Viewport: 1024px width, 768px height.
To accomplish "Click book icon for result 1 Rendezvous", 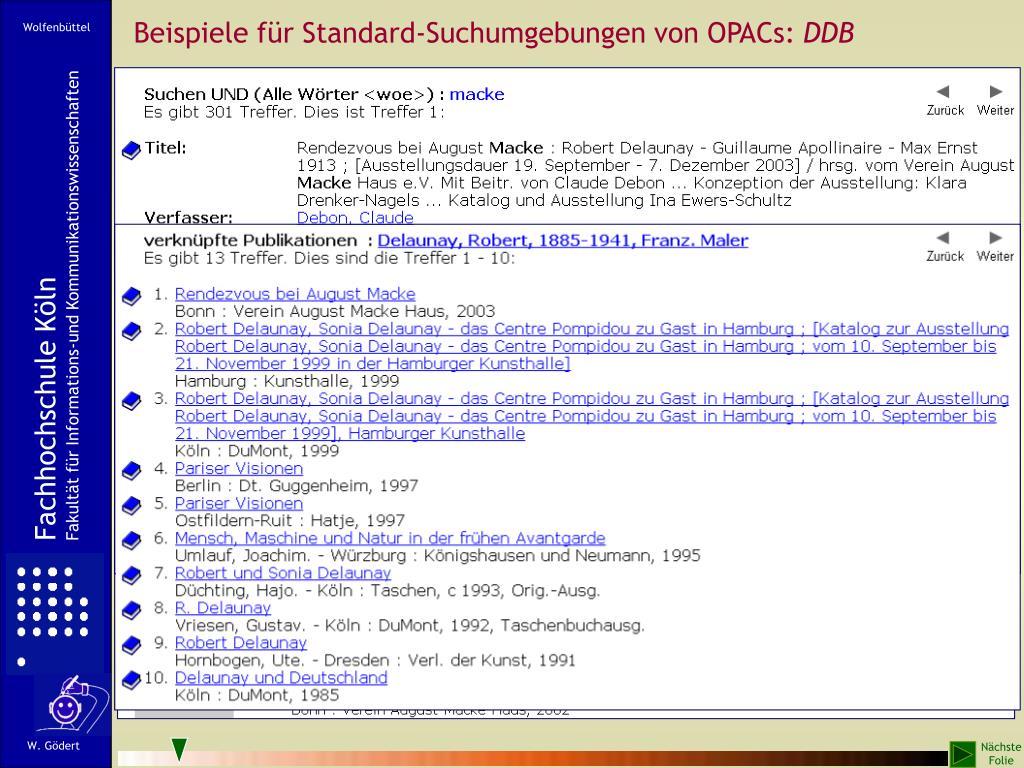I will click(x=131, y=296).
